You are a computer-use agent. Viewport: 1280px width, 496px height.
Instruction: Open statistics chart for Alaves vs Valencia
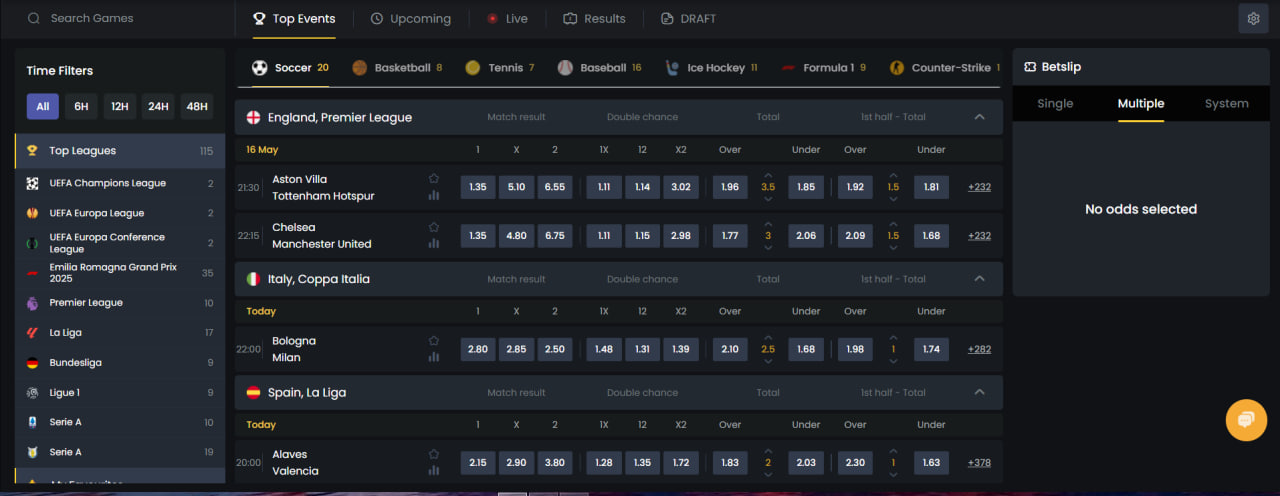tap(434, 470)
